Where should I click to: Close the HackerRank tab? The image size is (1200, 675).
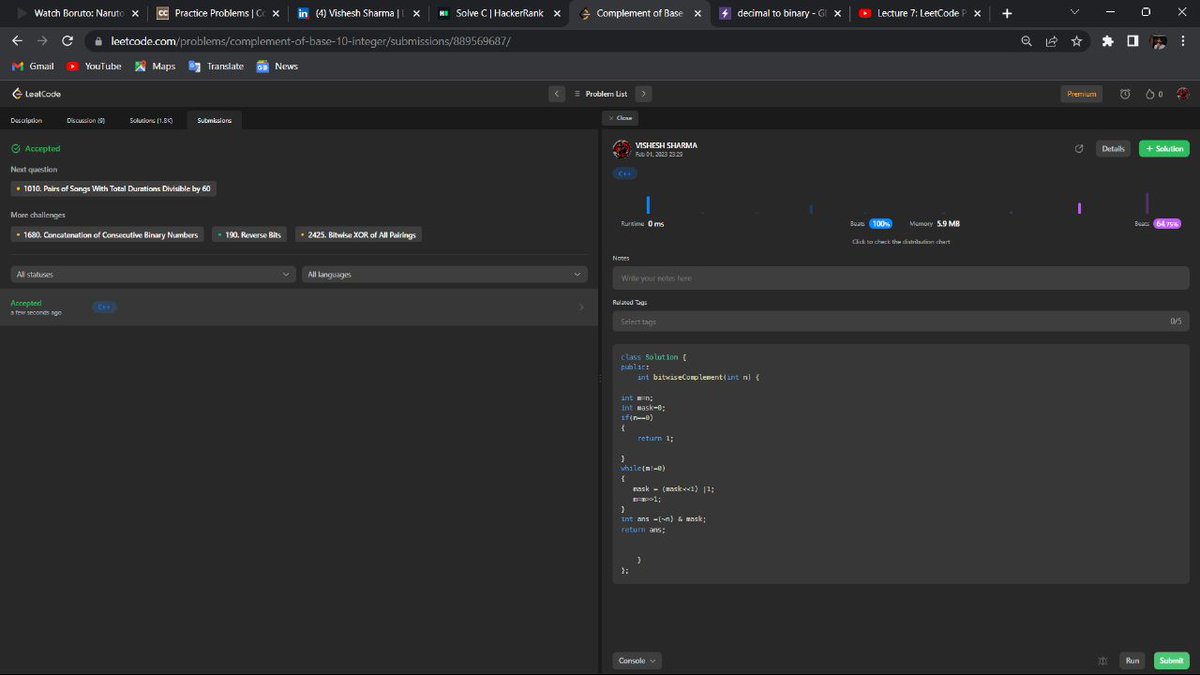pos(555,14)
